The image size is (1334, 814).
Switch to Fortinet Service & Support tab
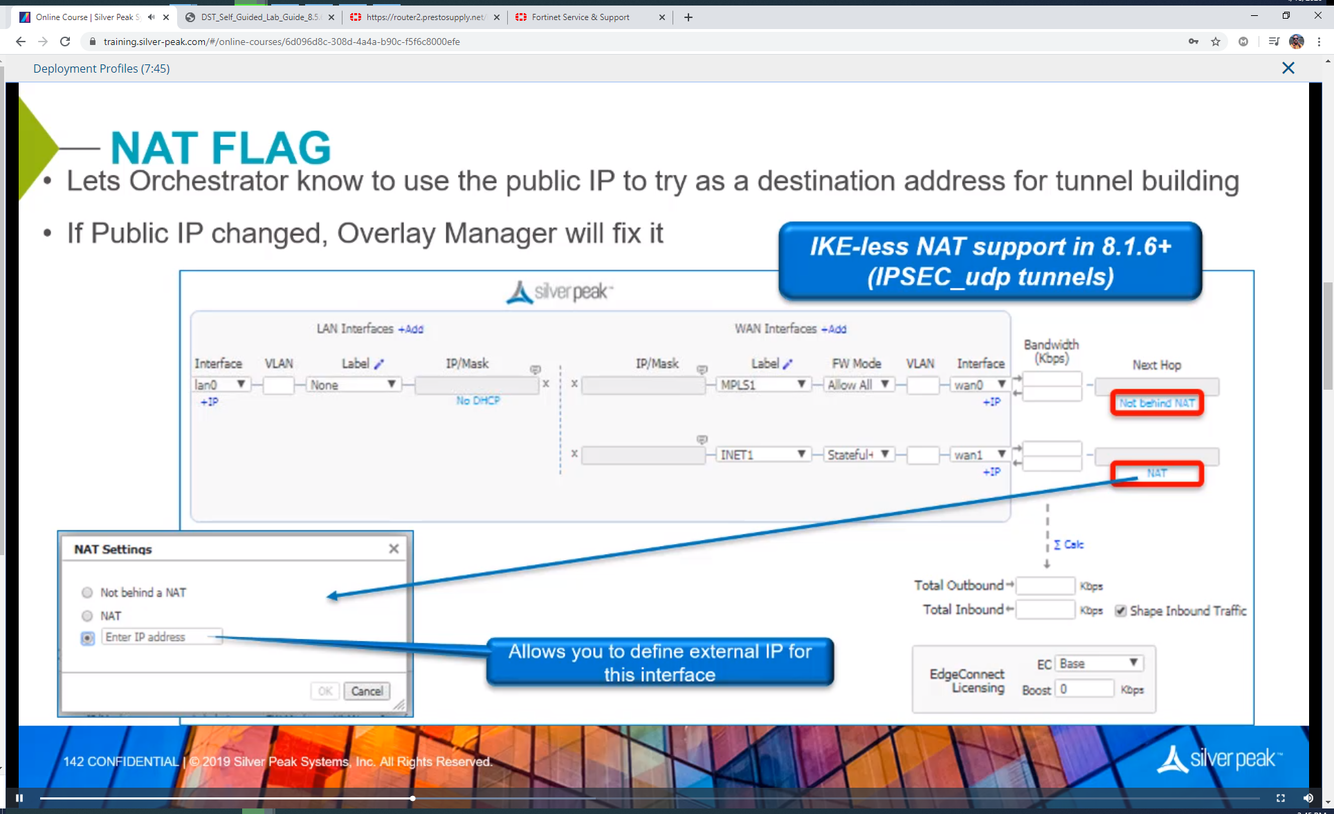pos(590,17)
